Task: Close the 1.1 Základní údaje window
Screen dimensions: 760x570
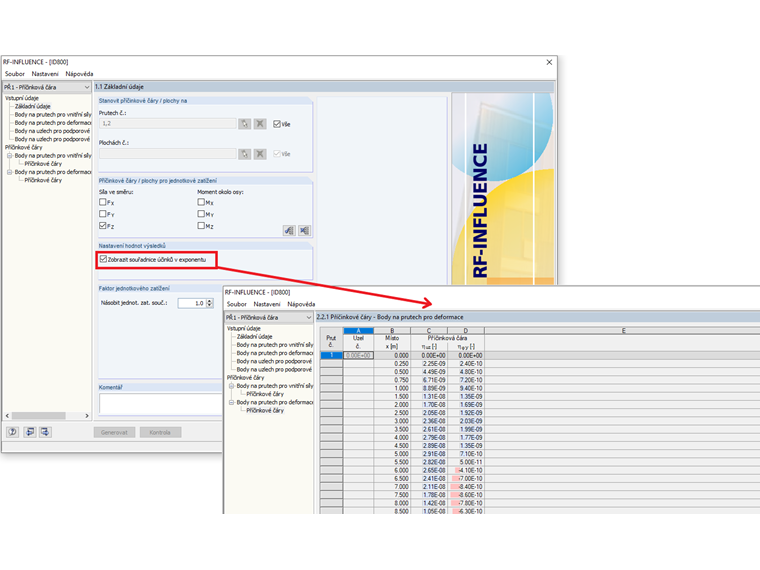Action: (x=549, y=62)
